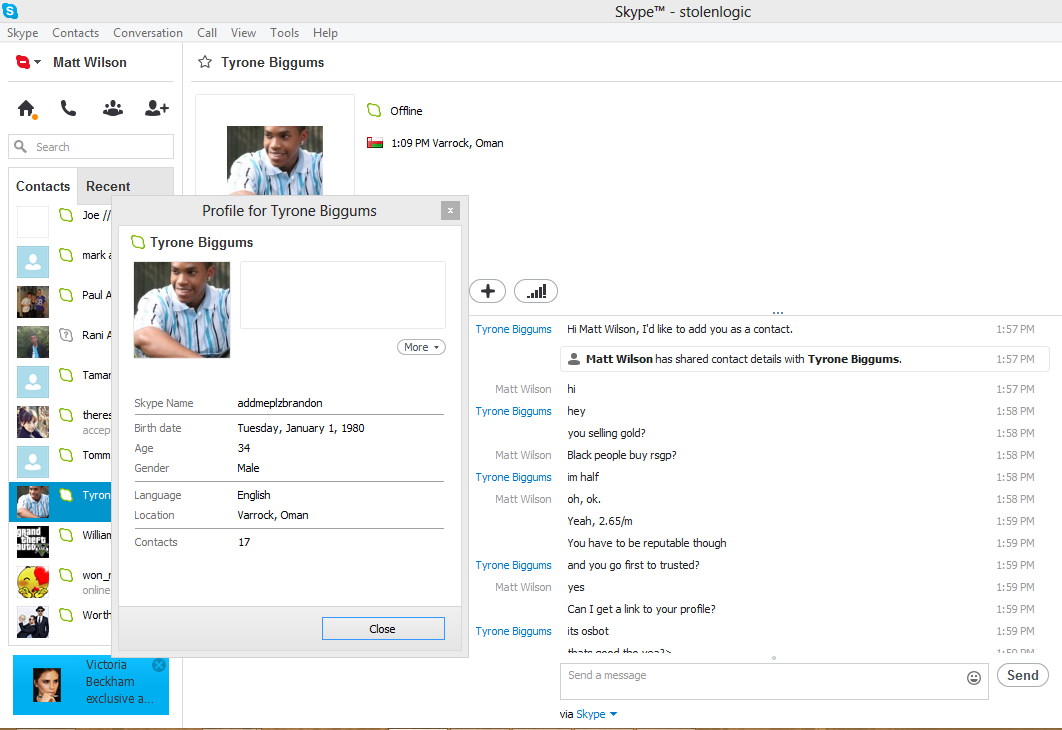
Task: Open the Skype Home icon
Action: tap(26, 108)
